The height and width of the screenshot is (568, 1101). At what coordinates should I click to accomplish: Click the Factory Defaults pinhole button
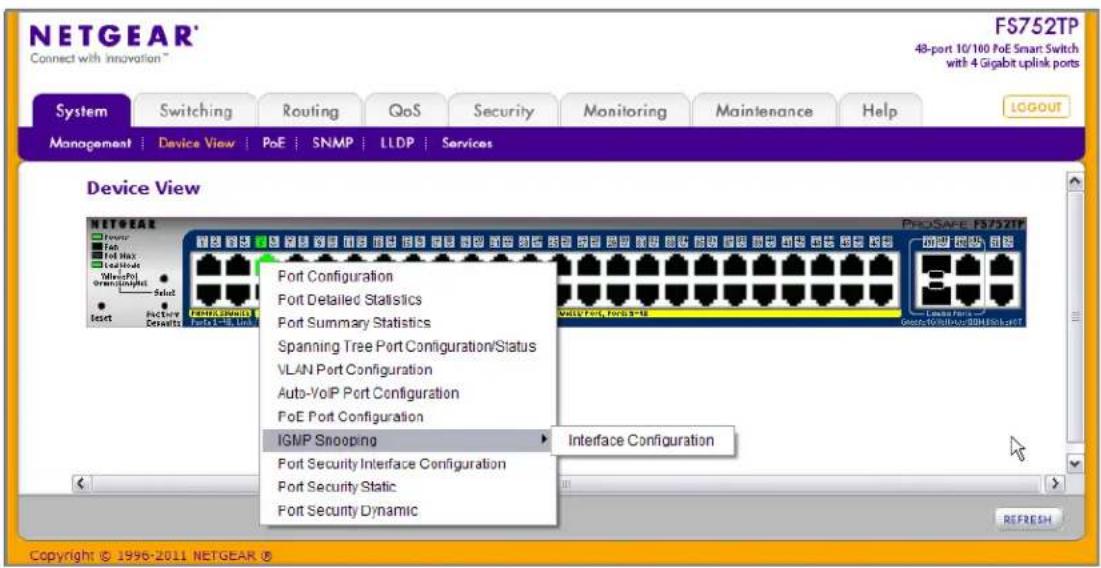pos(164,305)
